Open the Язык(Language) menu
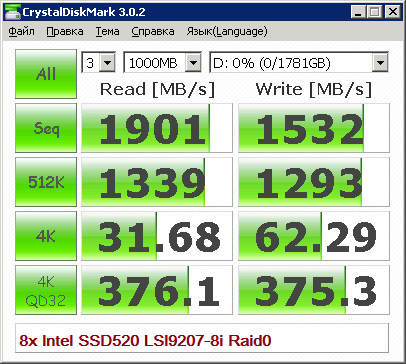406x364 pixels. click(x=227, y=31)
